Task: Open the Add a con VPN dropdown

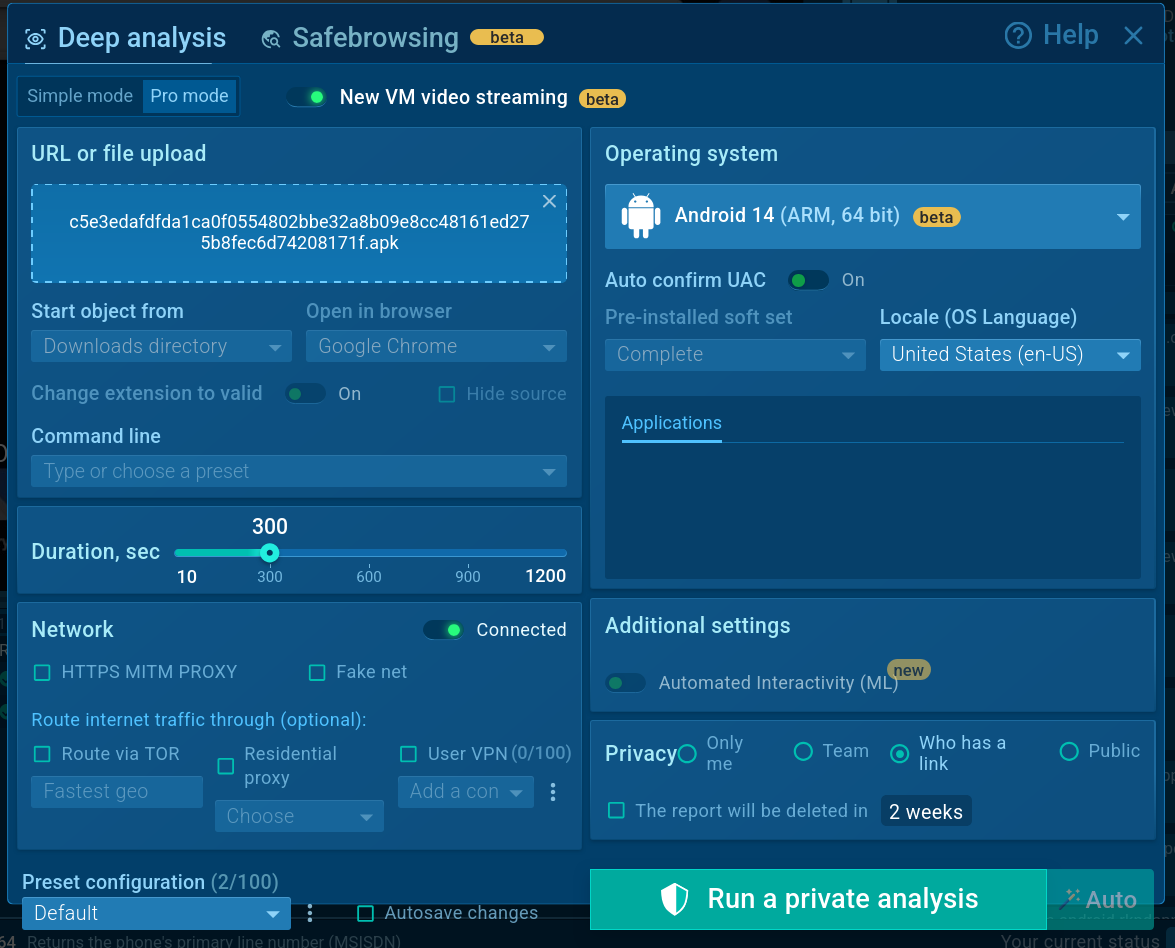Action: 465,791
